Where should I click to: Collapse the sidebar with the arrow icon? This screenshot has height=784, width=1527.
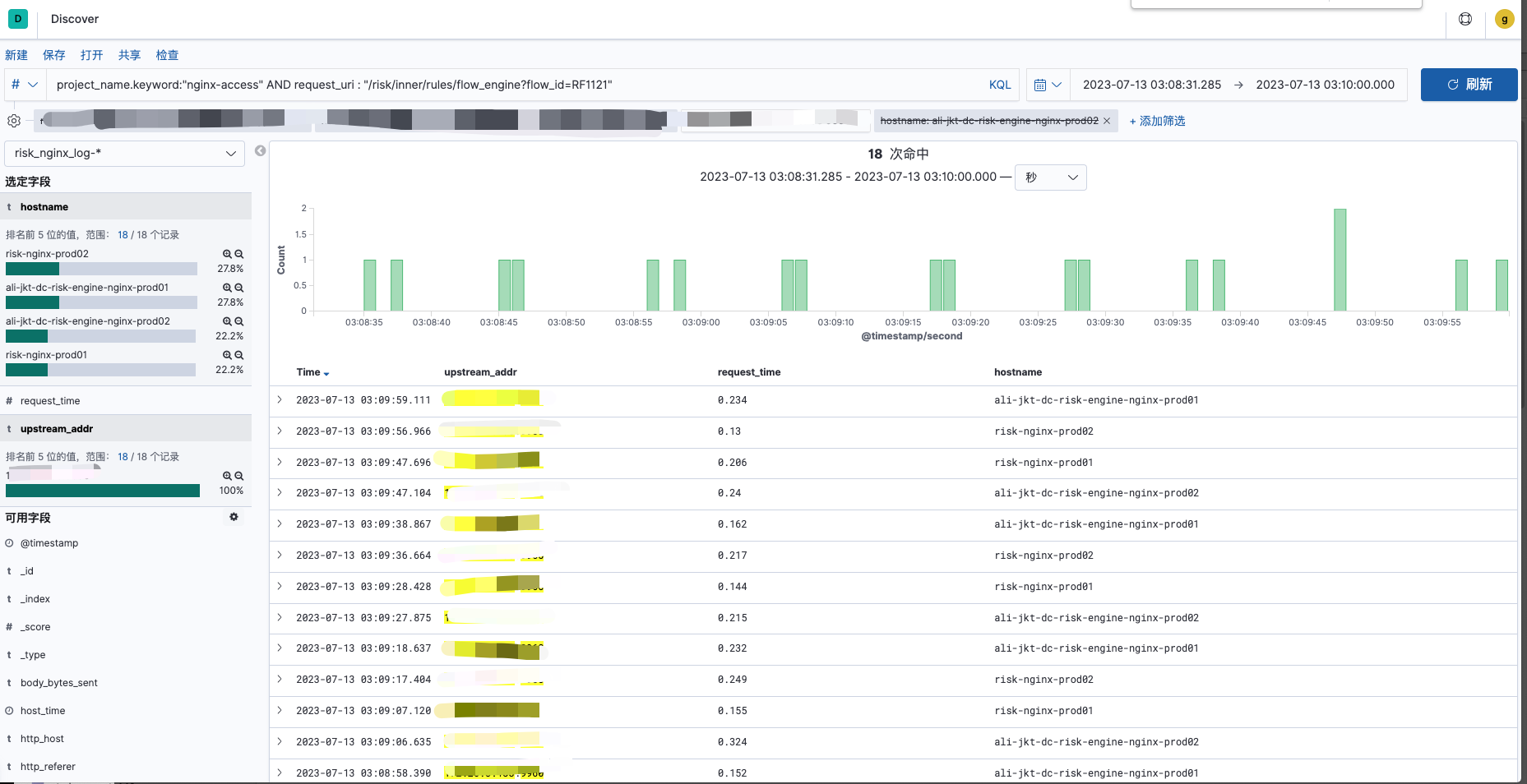(x=260, y=151)
